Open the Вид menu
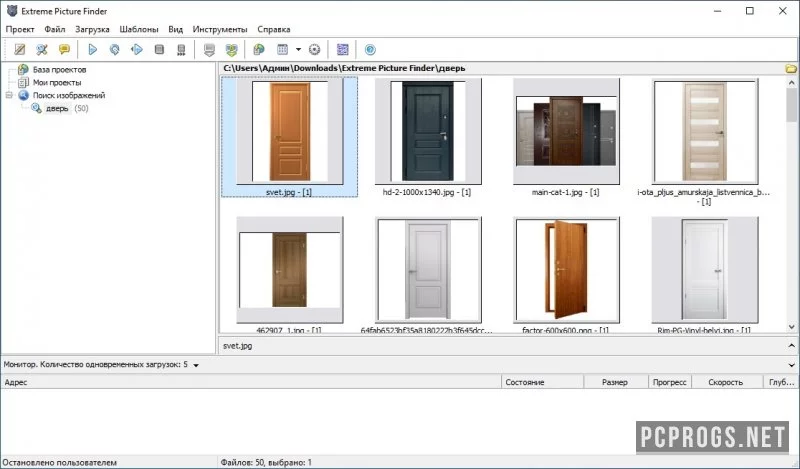Viewport: 800px width, 469px height. 176,29
